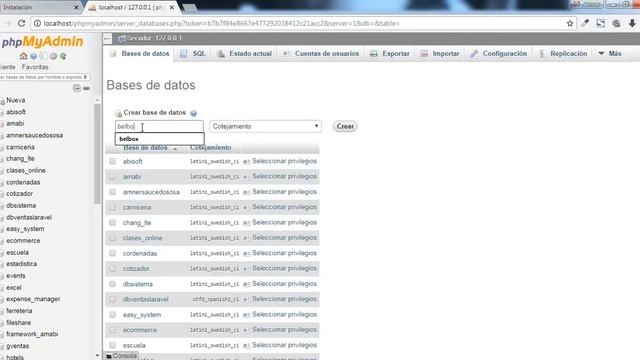Open the Cotejamiento collation dropdown
Screen dimensions: 640x360
265,127
